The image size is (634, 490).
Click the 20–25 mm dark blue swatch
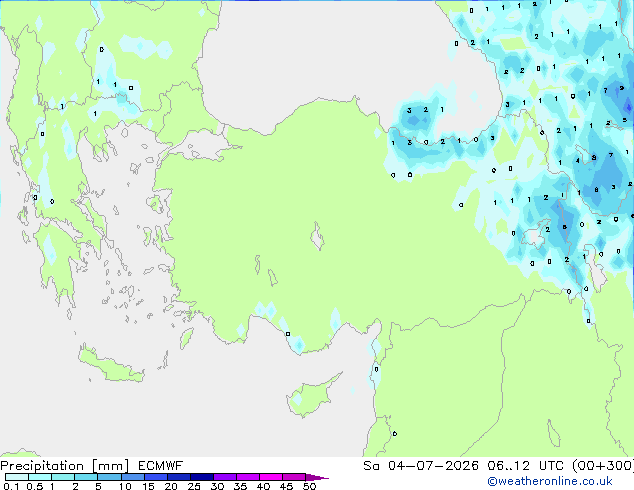[x=179, y=477]
